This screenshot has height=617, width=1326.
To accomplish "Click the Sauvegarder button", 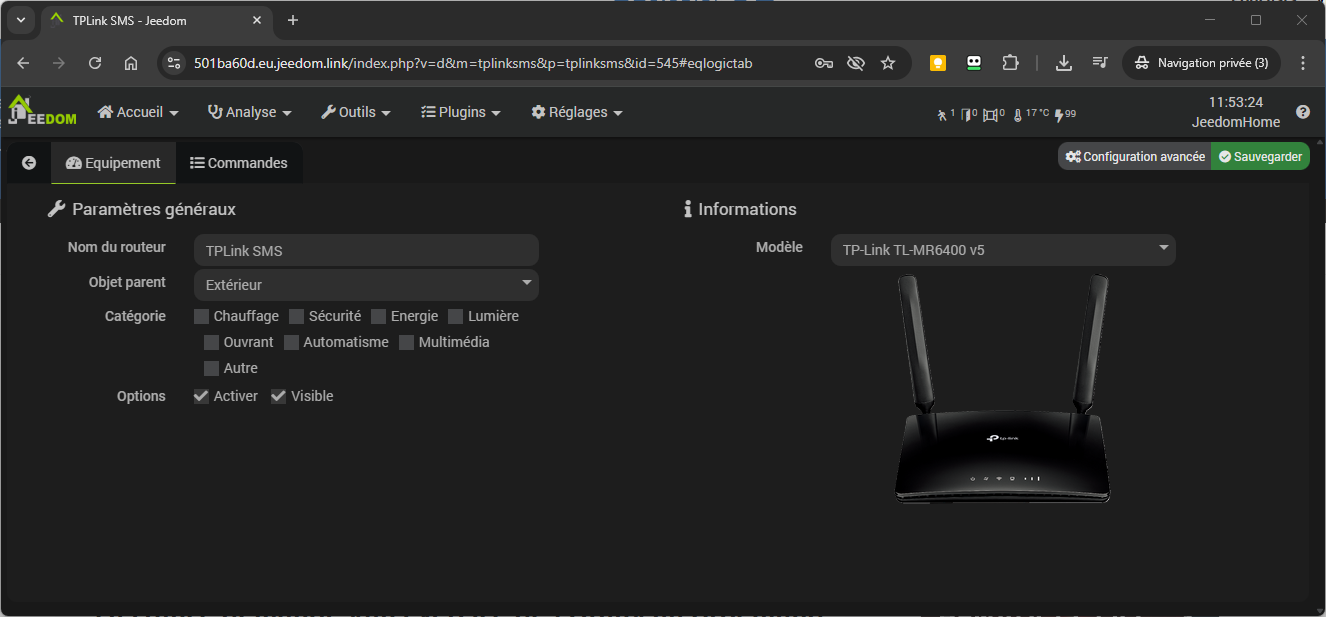I will pos(1260,157).
